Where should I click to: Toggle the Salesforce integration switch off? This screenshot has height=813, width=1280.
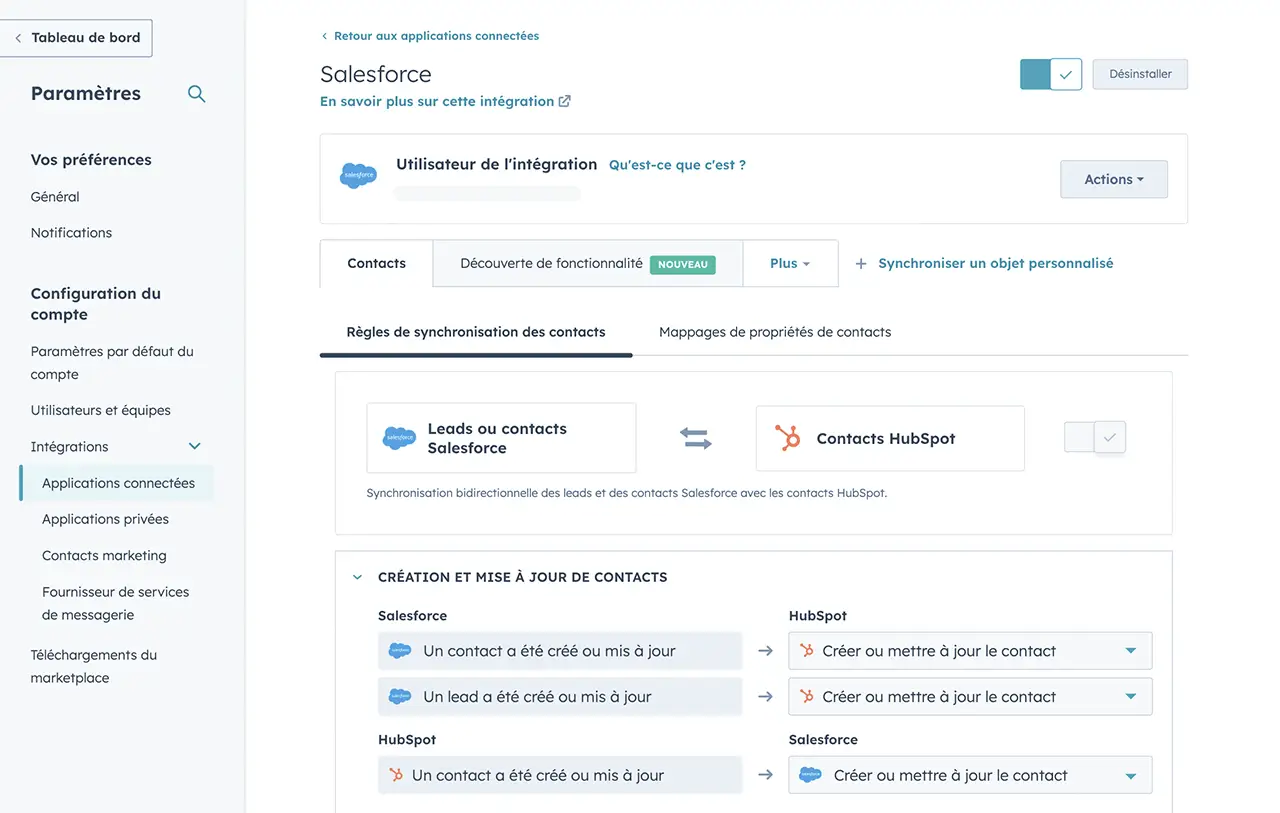[1050, 75]
